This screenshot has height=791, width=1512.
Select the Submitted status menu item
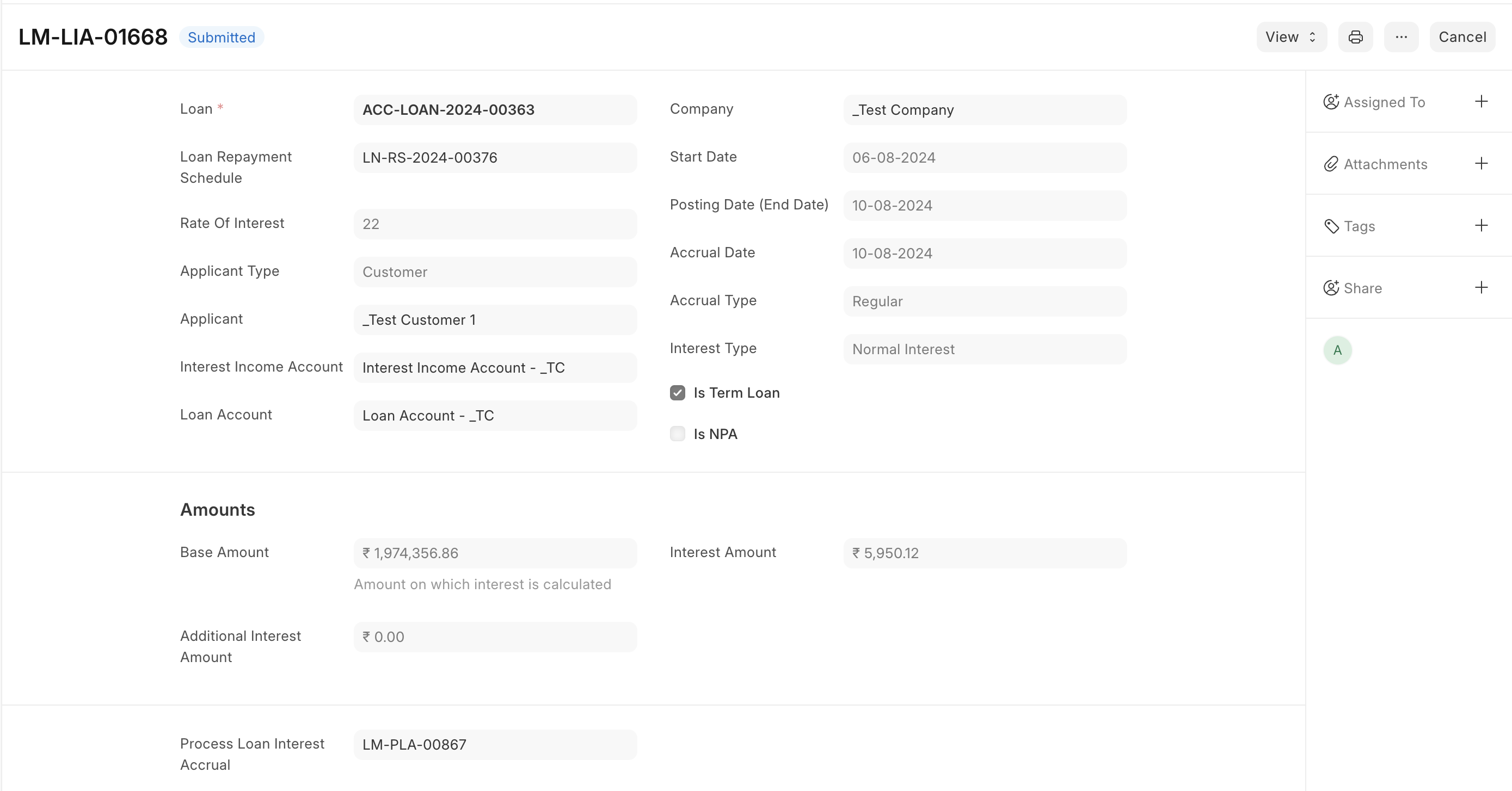221,37
